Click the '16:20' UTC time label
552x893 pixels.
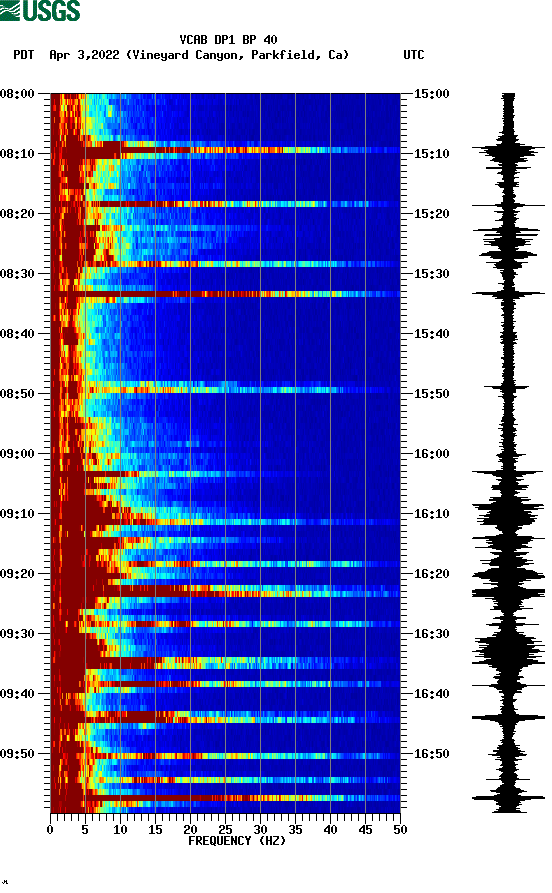(431, 574)
